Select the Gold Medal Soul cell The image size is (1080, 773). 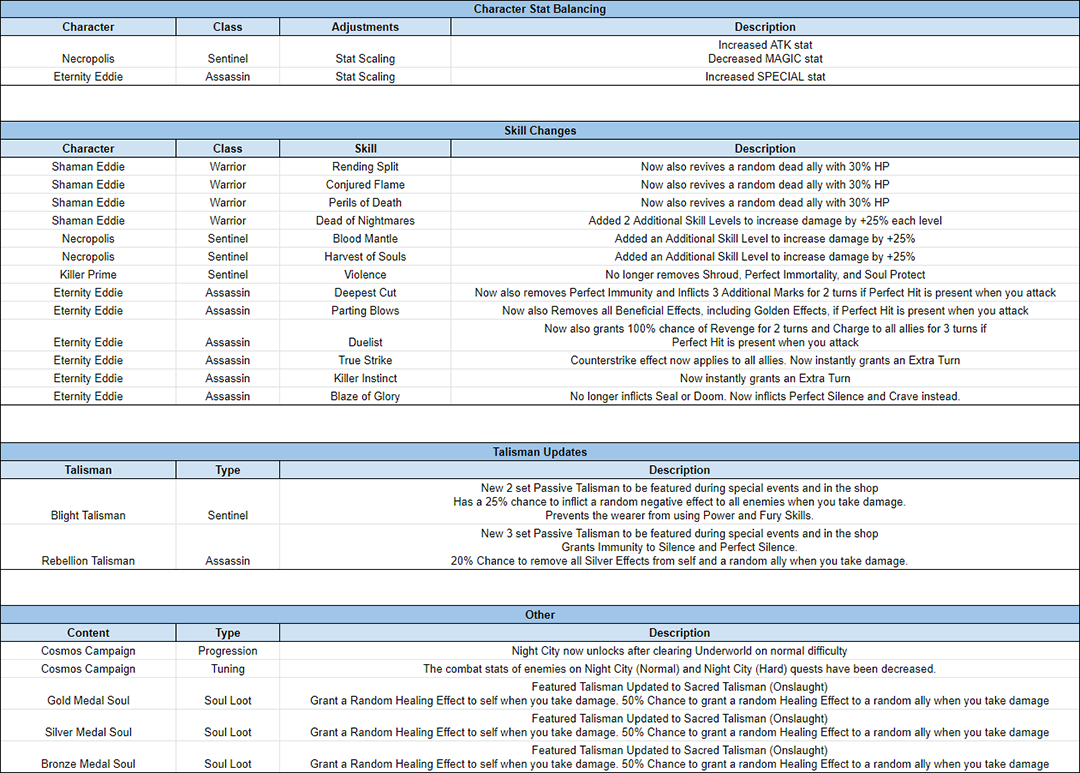coord(88,700)
